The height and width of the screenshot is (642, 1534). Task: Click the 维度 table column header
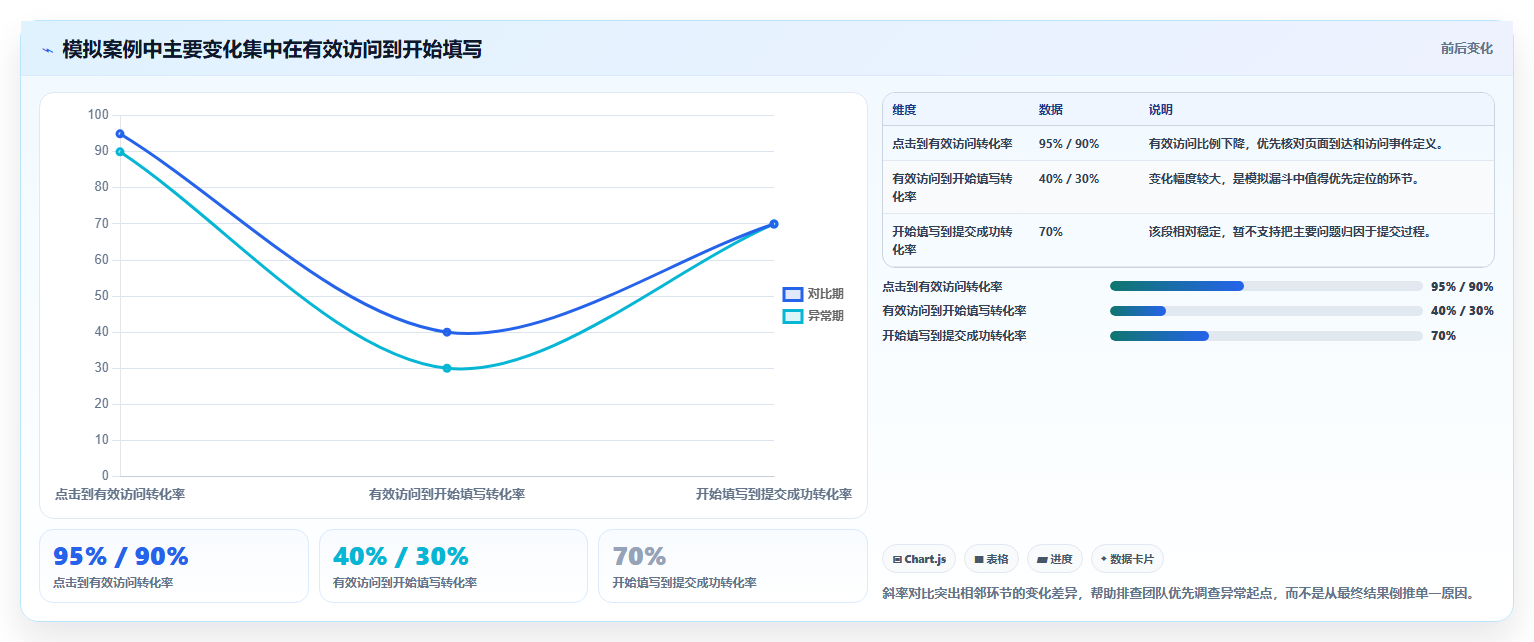click(x=904, y=110)
